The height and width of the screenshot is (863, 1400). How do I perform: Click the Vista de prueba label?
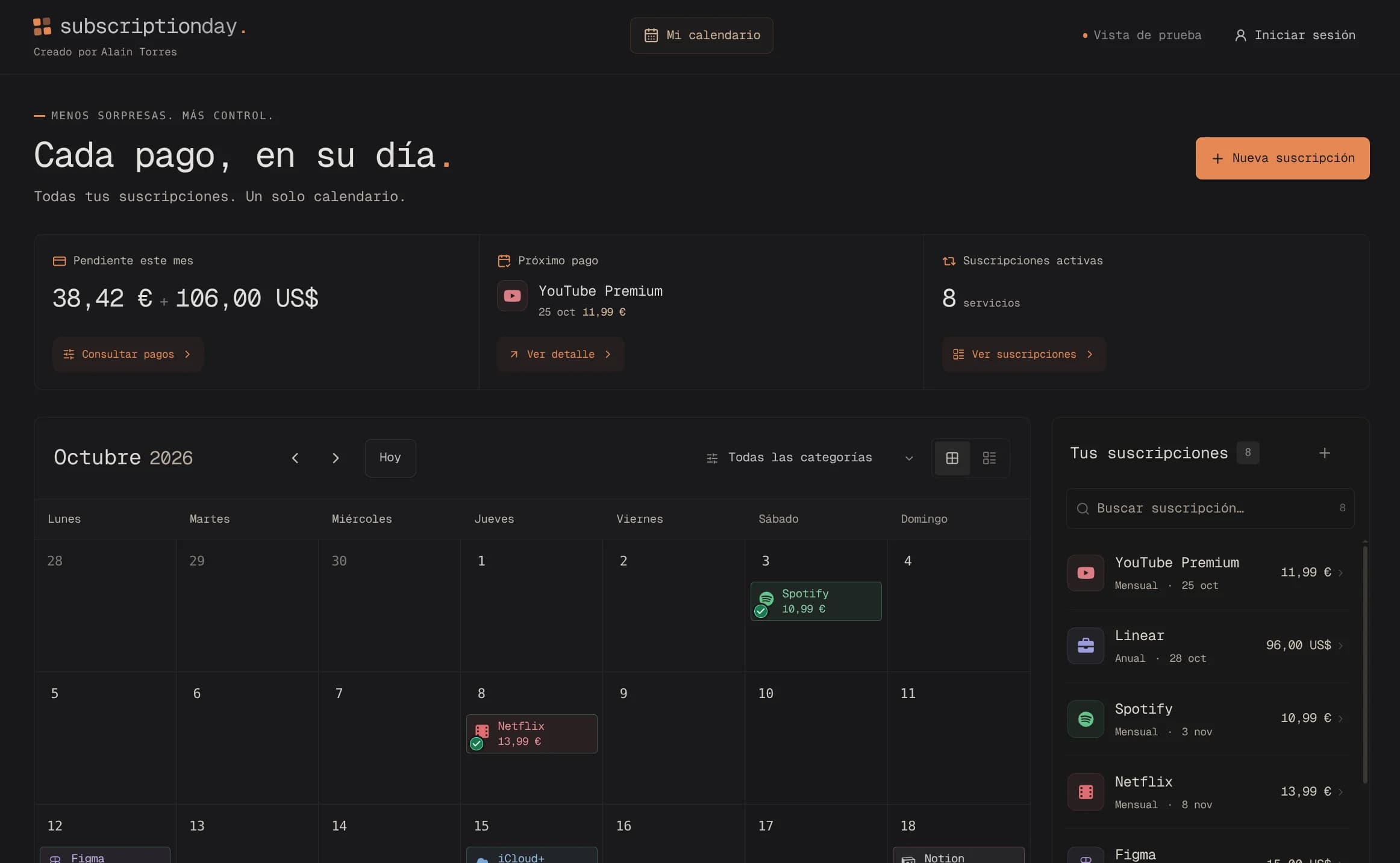[x=1147, y=36]
